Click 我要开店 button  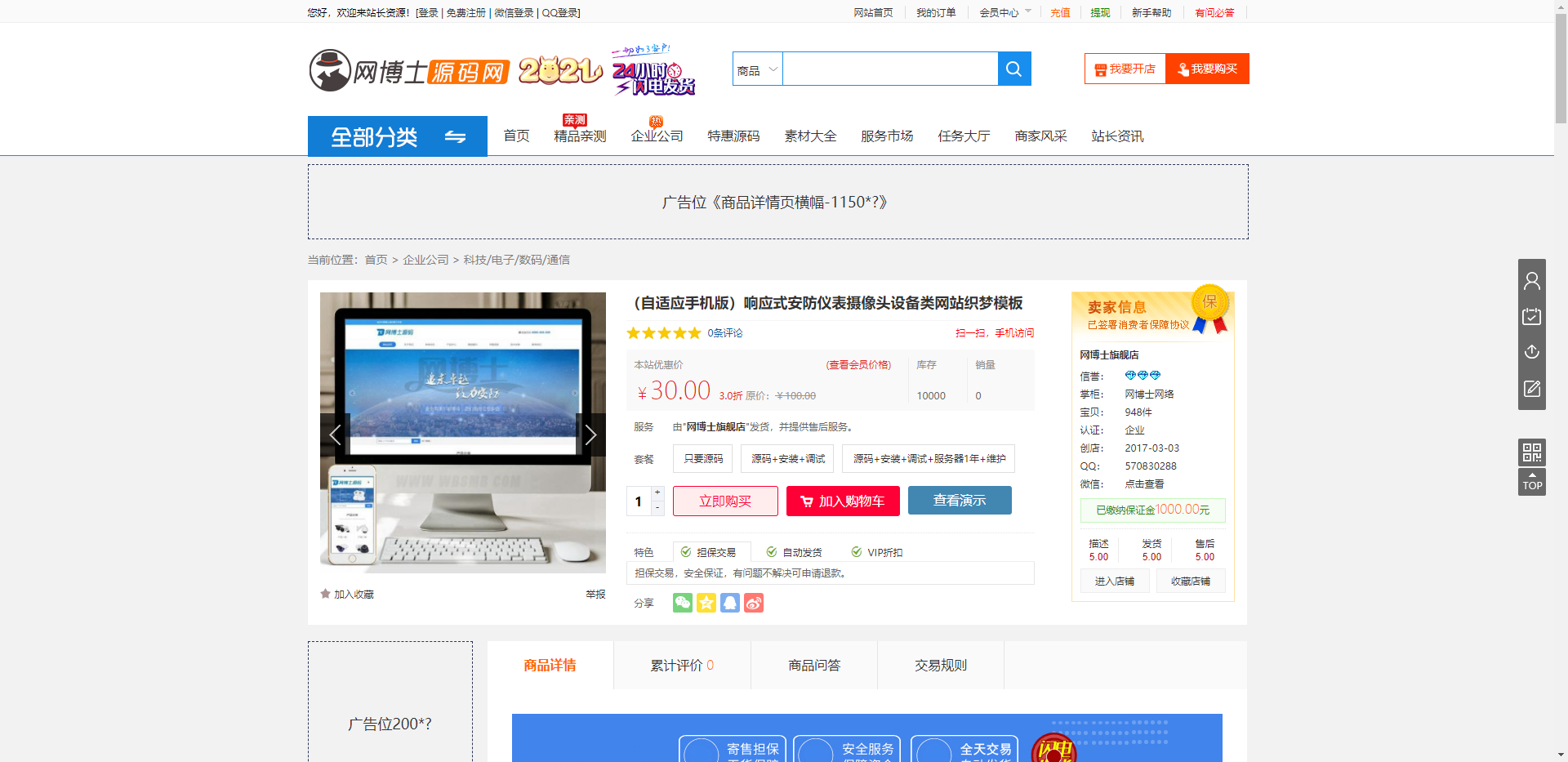[1125, 69]
